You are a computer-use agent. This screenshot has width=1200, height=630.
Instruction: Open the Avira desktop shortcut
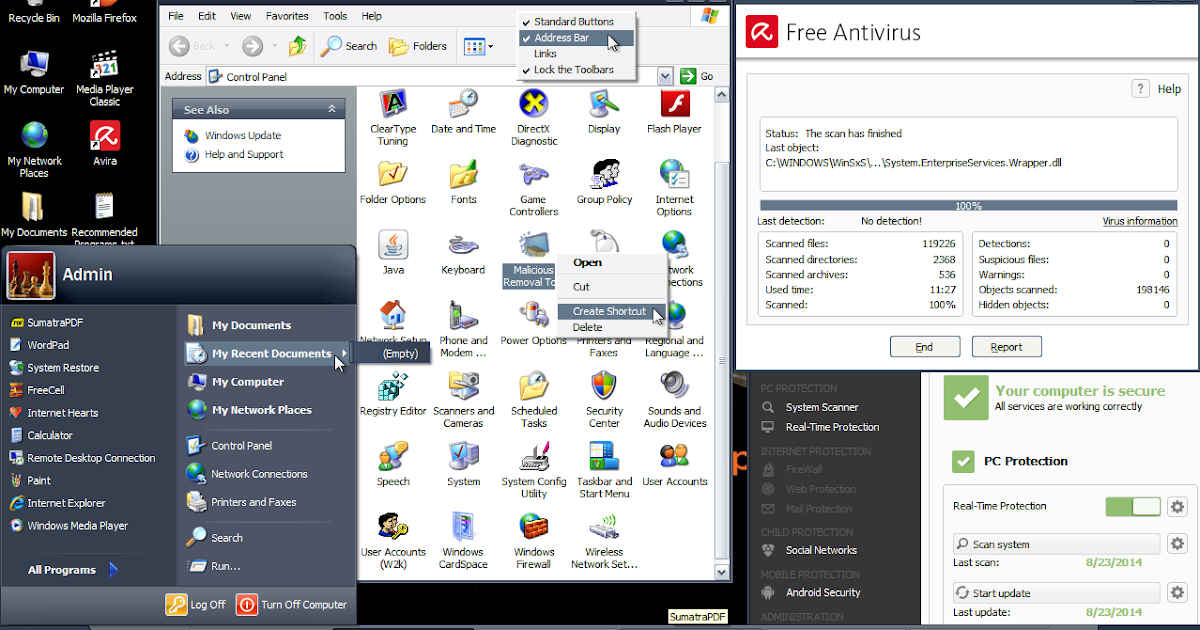pos(105,144)
